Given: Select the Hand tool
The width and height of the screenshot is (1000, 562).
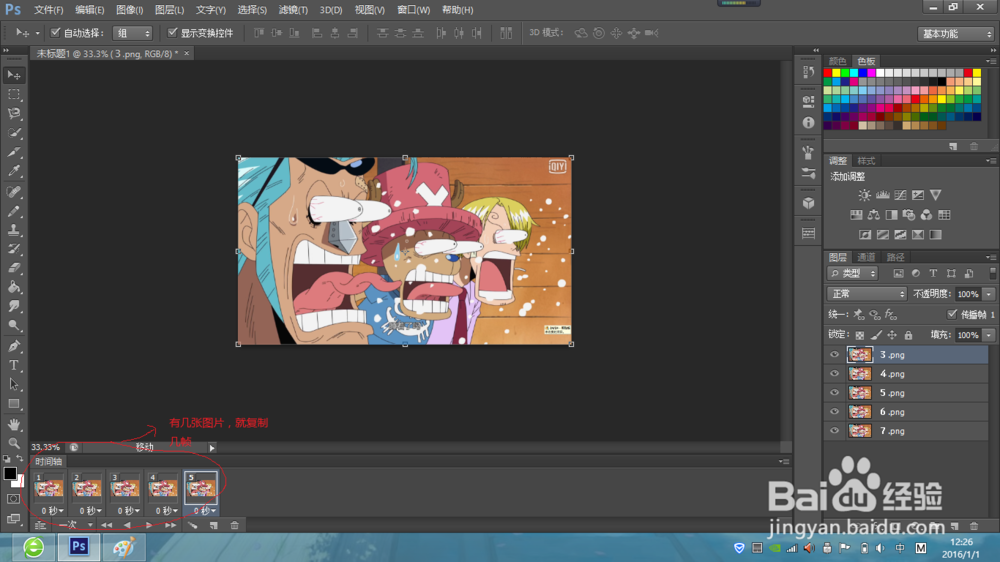Looking at the screenshot, I should click(14, 424).
